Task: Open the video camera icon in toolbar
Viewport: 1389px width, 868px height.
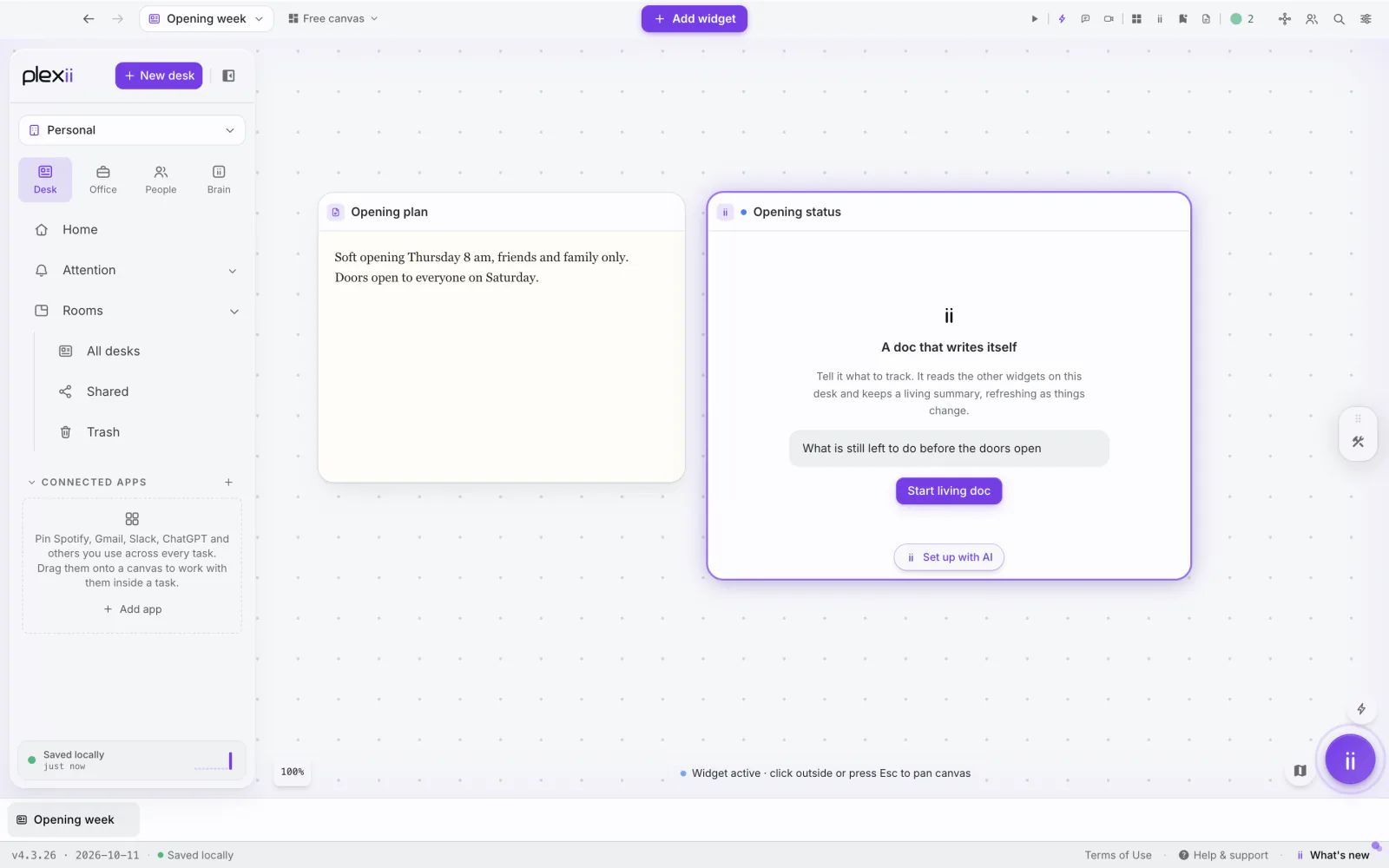Action: click(1109, 18)
